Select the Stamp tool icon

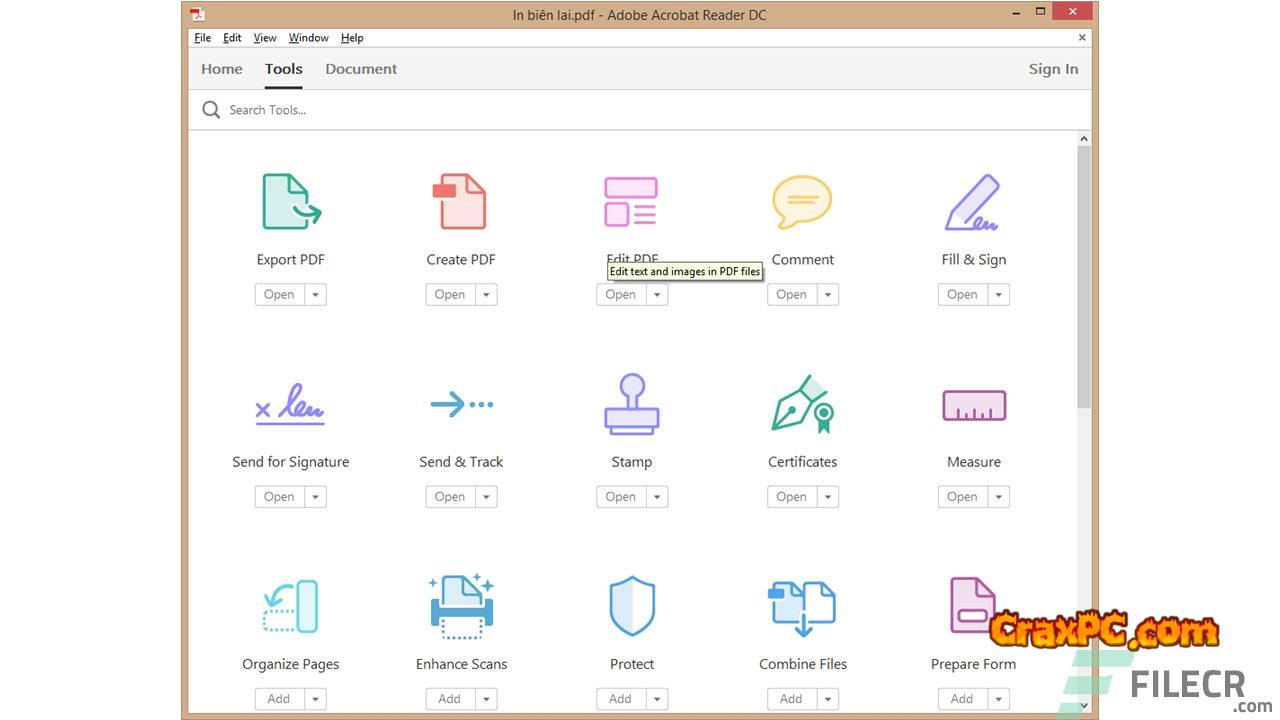[x=631, y=404]
